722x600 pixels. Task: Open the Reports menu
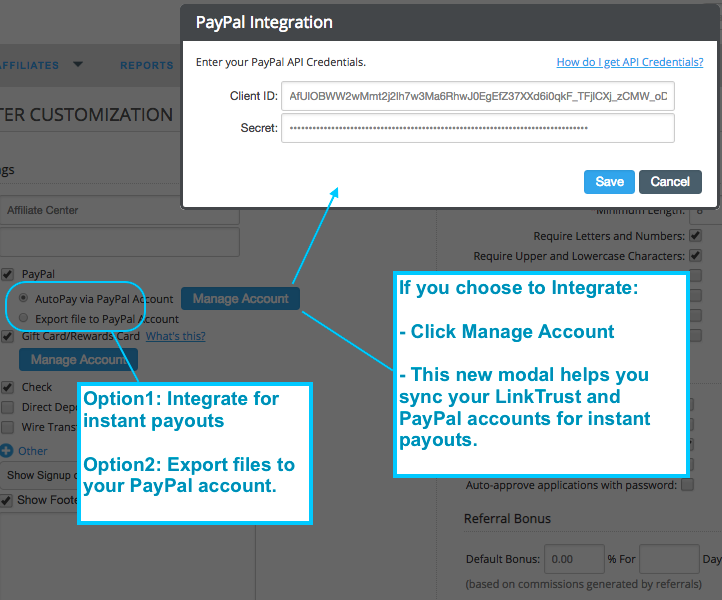click(x=146, y=65)
